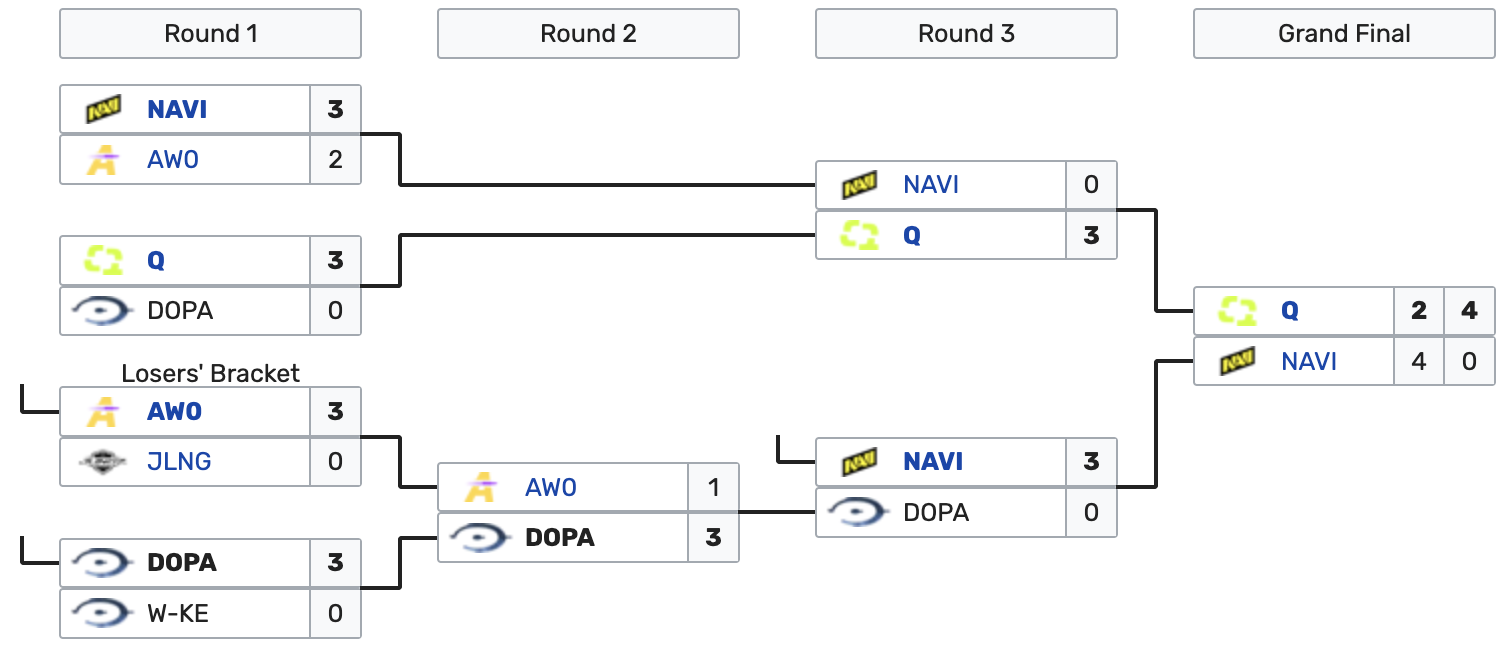Open the AWO team link in Round 2
Image resolution: width=1506 pixels, height=648 pixels.
pos(551,488)
